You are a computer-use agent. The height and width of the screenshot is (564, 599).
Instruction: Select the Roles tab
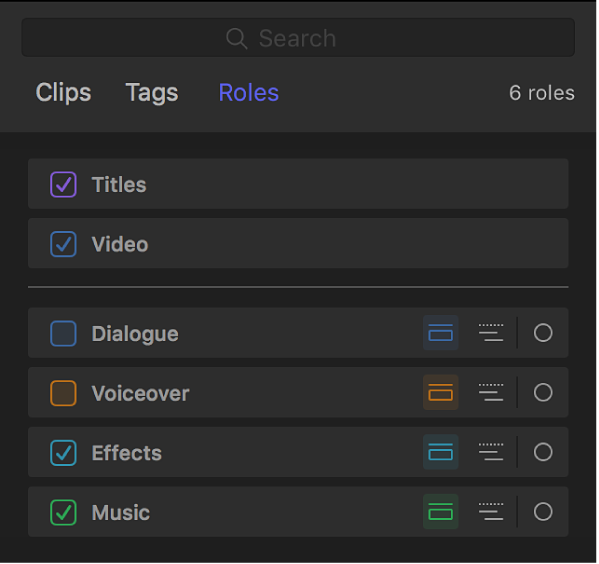(x=250, y=93)
